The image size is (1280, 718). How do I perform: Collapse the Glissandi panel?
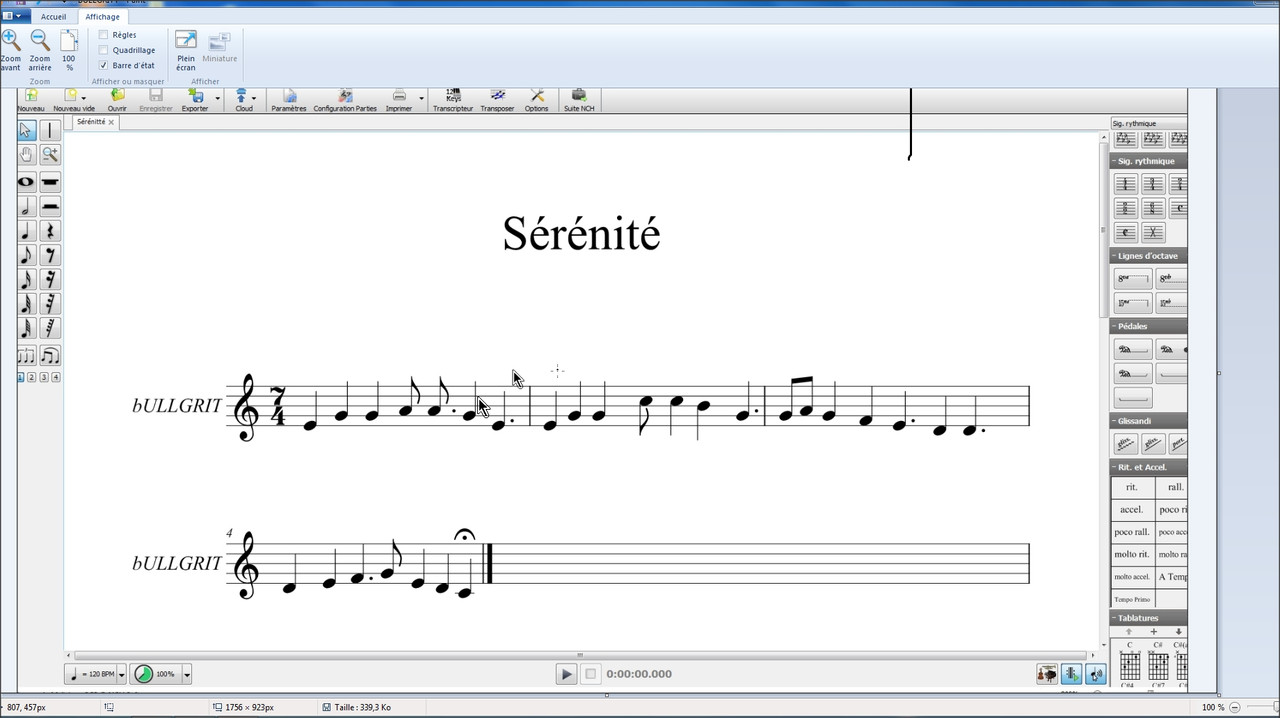pos(1114,421)
